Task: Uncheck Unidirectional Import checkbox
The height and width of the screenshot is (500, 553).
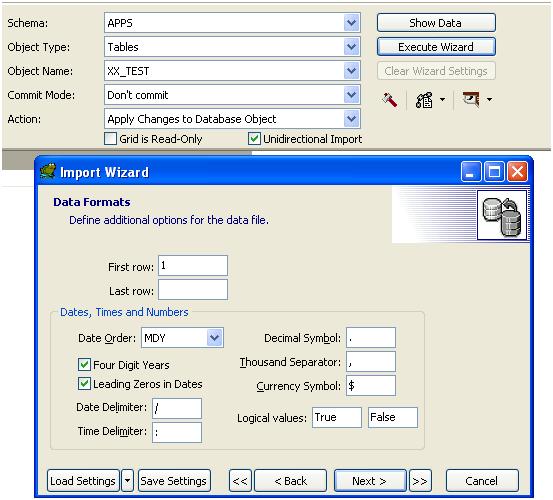Action: pos(254,139)
